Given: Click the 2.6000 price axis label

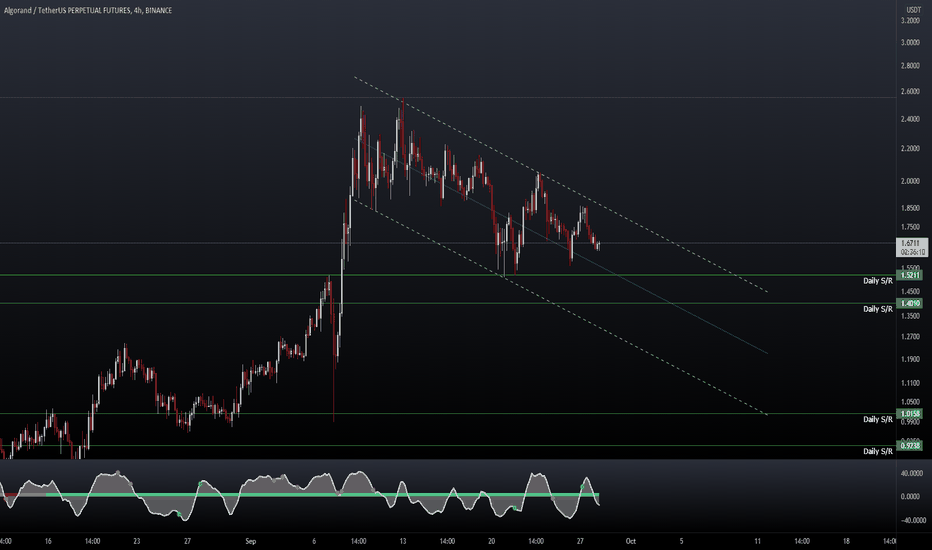Looking at the screenshot, I should point(910,92).
